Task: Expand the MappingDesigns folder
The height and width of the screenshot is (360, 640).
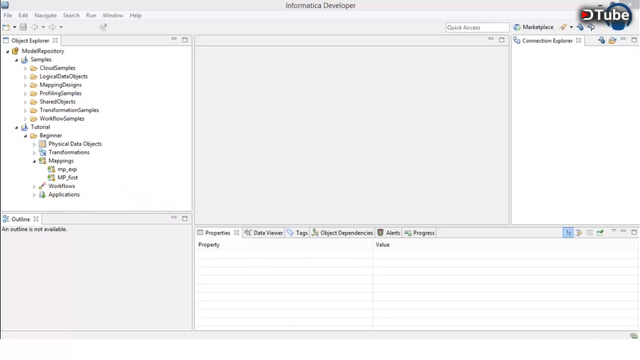Action: click(x=25, y=85)
